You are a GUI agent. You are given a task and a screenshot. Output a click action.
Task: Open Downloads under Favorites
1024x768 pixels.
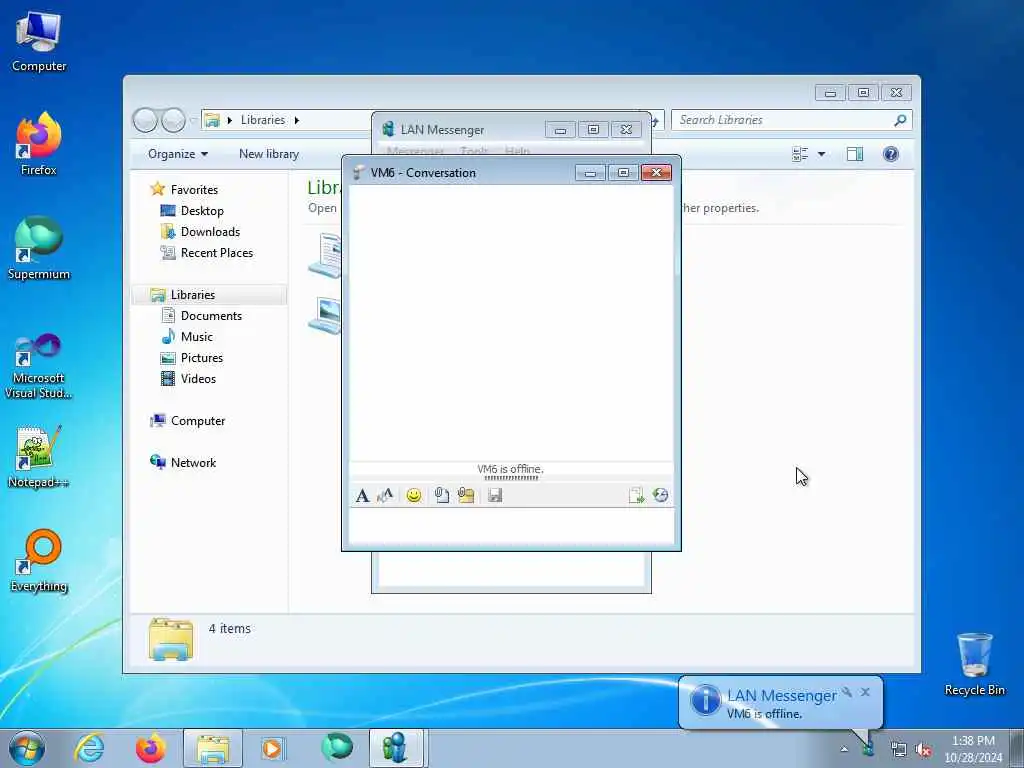click(210, 232)
